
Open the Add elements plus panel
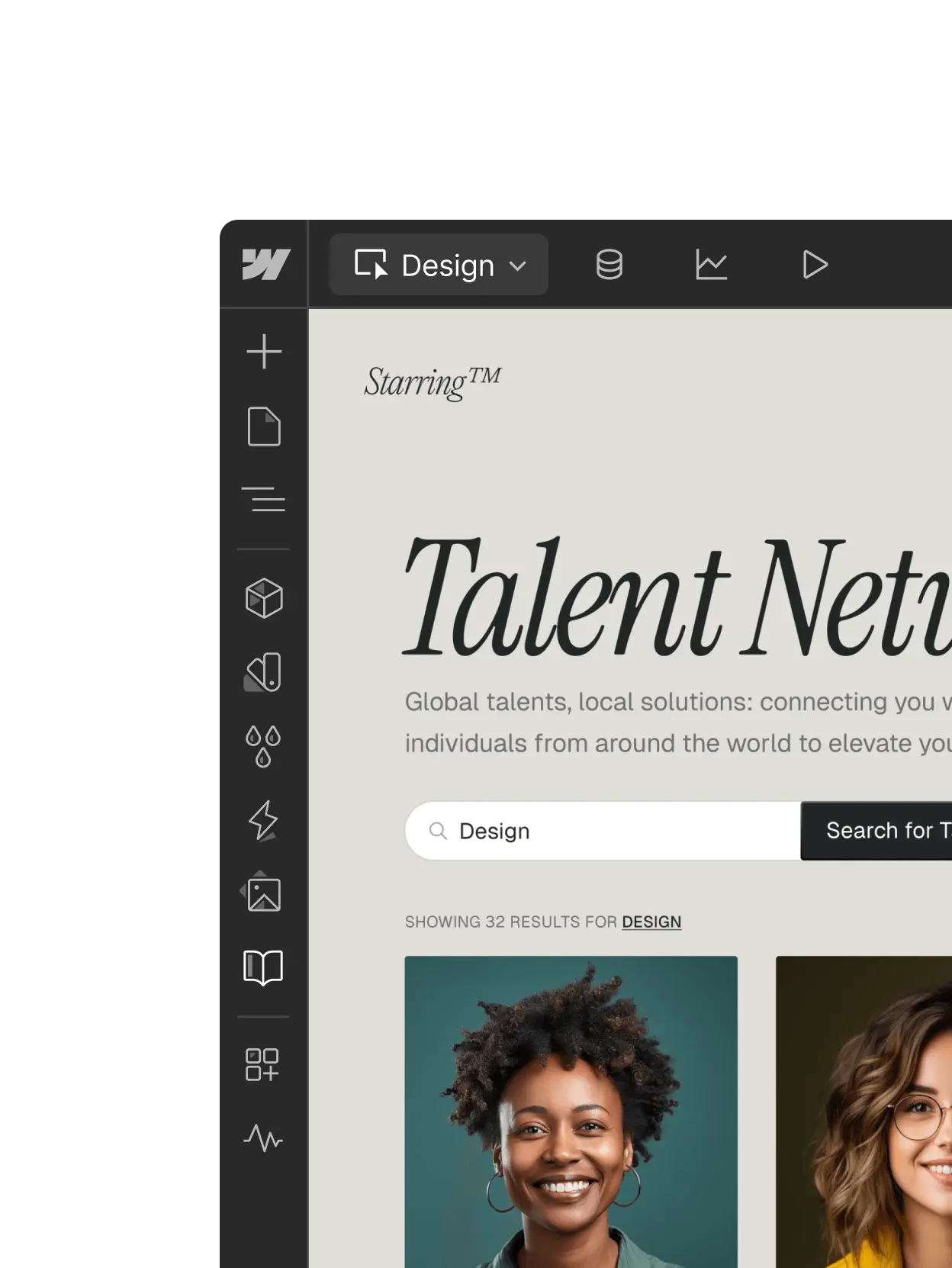pos(264,352)
